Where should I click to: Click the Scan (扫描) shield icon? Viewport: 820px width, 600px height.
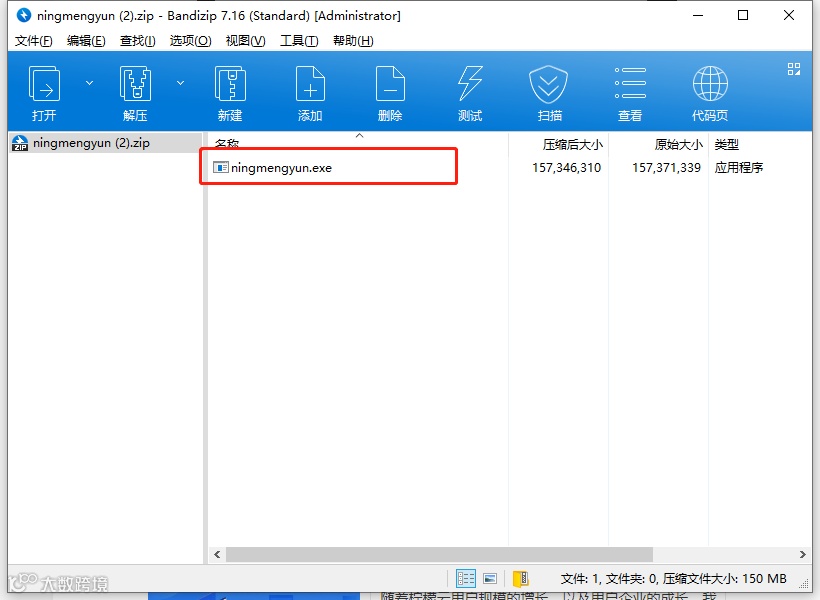[x=548, y=84]
